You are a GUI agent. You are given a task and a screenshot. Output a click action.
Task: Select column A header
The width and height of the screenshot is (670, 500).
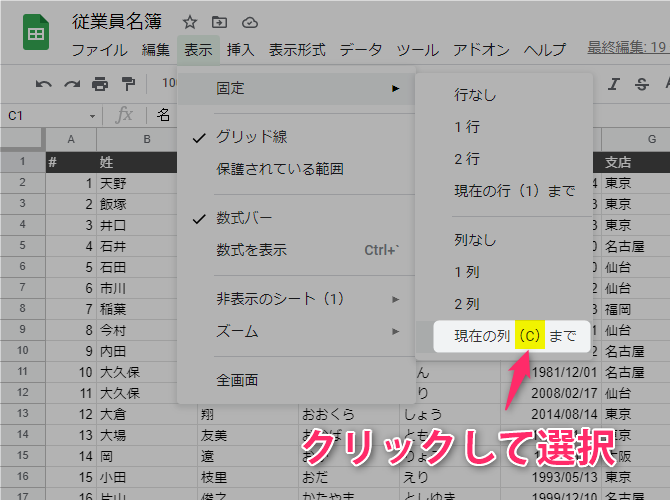point(71,139)
